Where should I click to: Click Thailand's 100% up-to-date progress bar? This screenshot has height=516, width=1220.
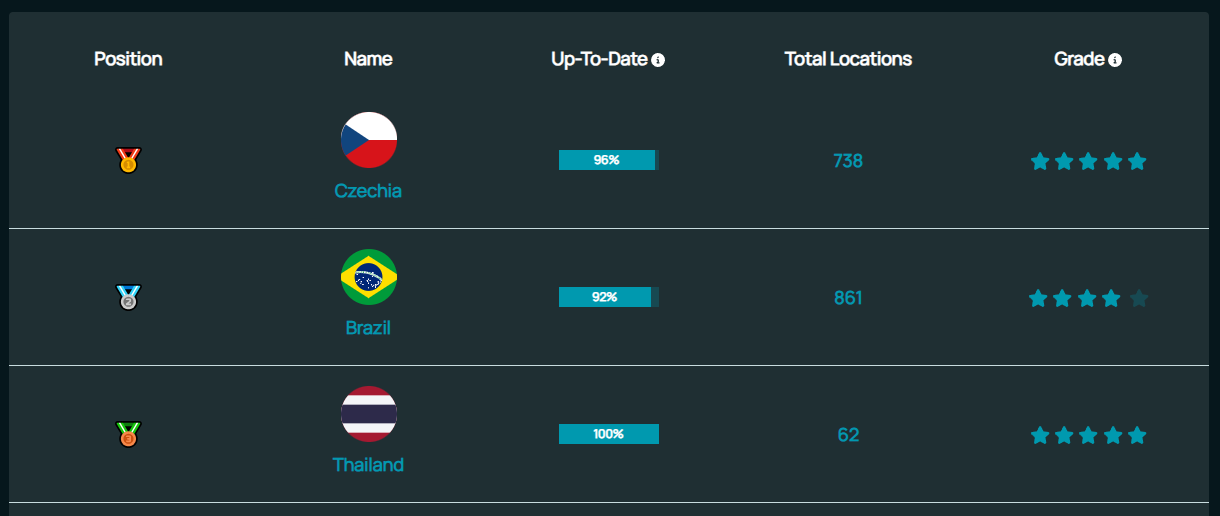608,434
